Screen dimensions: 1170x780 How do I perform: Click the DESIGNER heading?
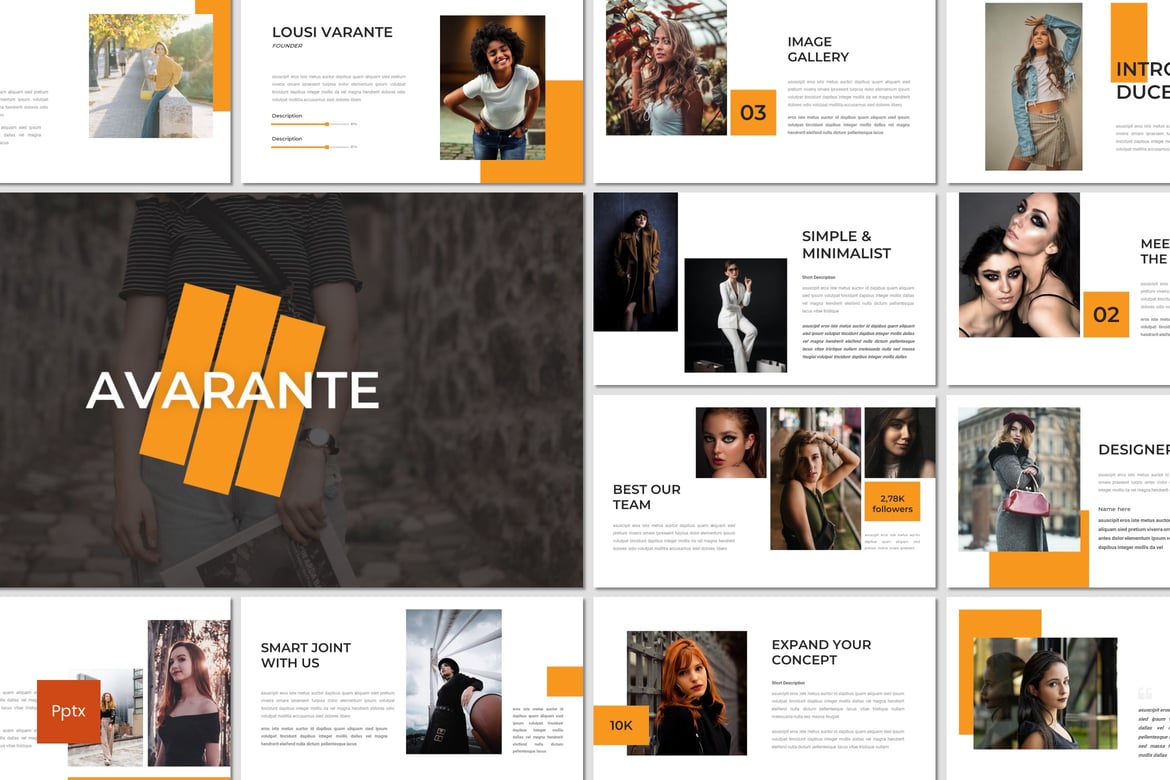pos(1133,449)
